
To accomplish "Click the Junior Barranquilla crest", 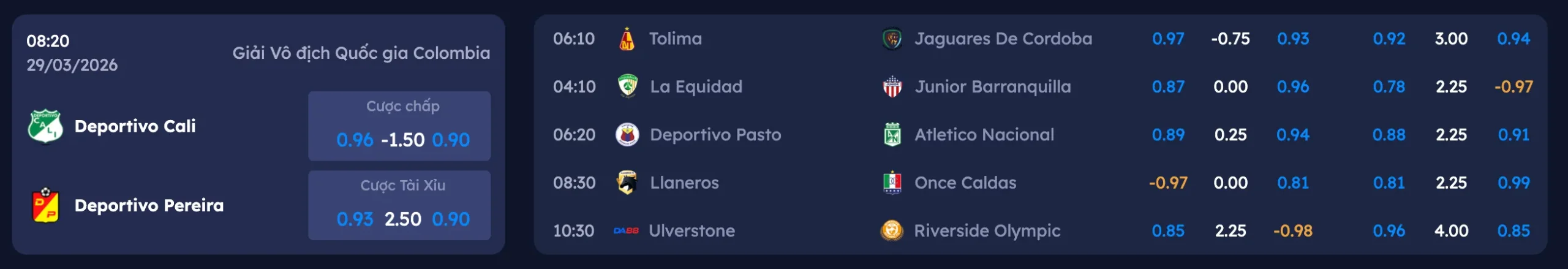I will coord(892,86).
